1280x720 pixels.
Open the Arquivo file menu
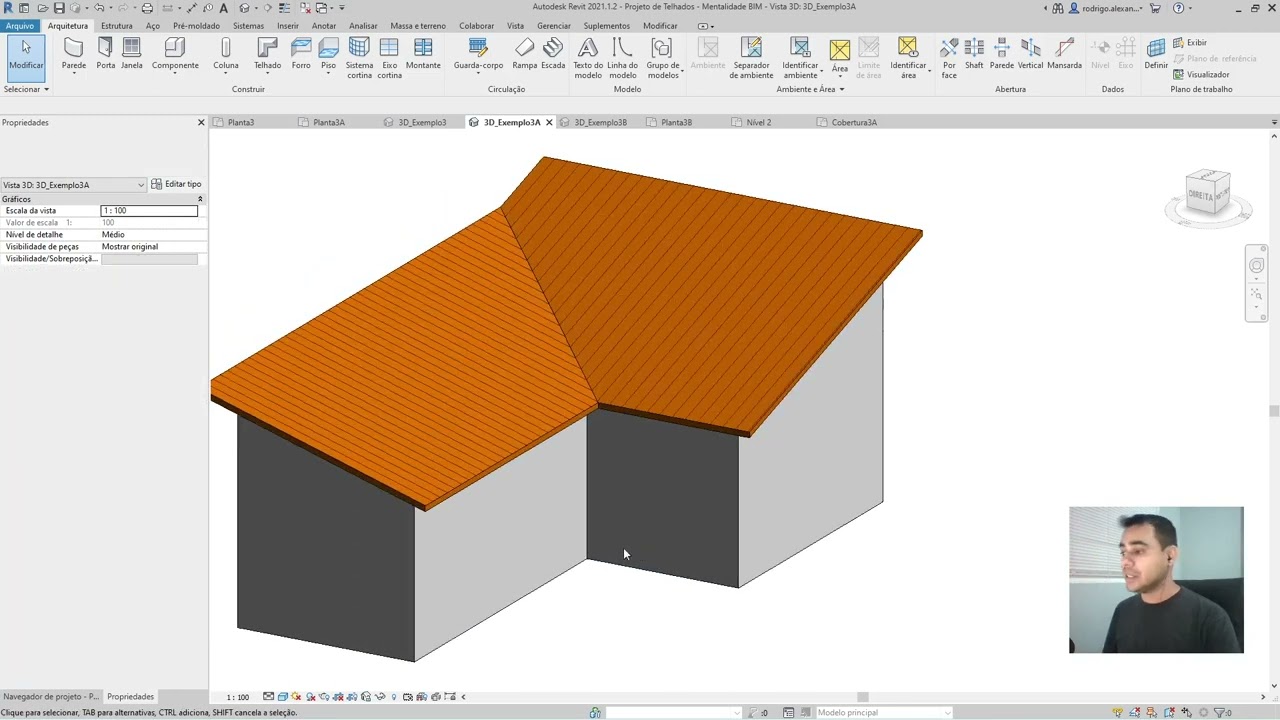pyautogui.click(x=19, y=26)
